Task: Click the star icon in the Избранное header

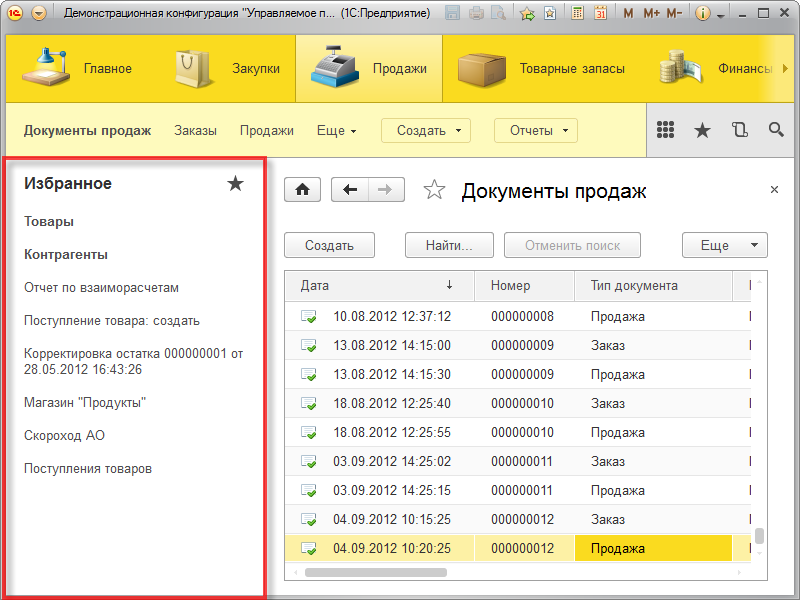Action: click(x=236, y=183)
